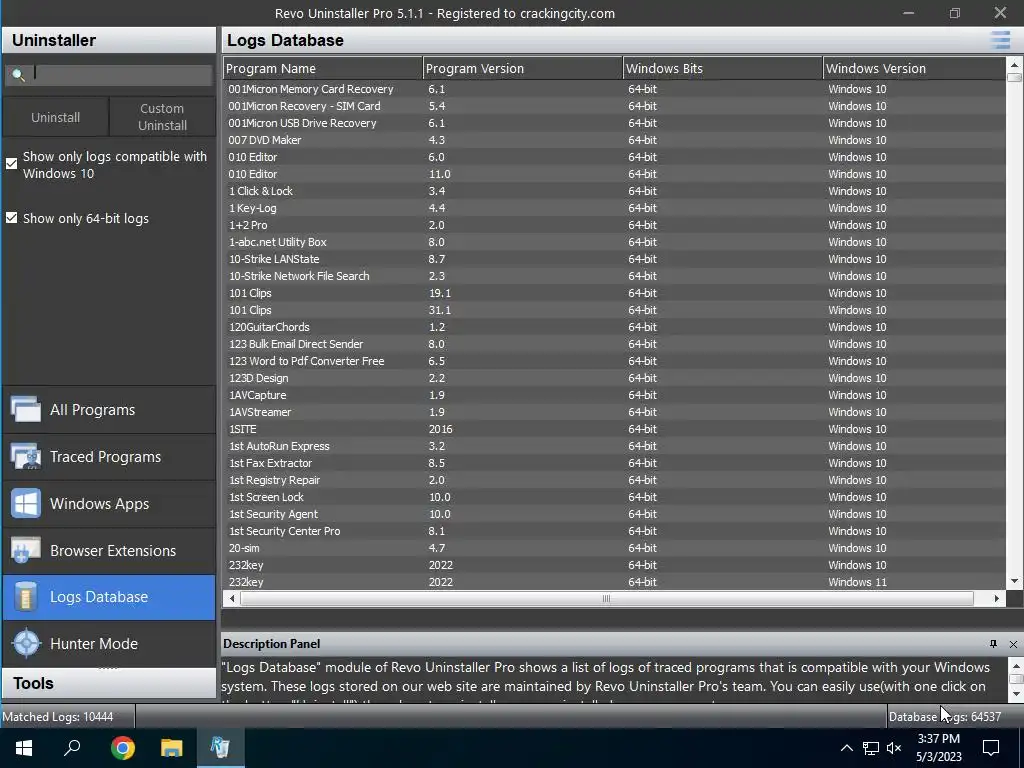1024x768 pixels.
Task: Switch to Hunter Mode module
Action: (x=109, y=643)
